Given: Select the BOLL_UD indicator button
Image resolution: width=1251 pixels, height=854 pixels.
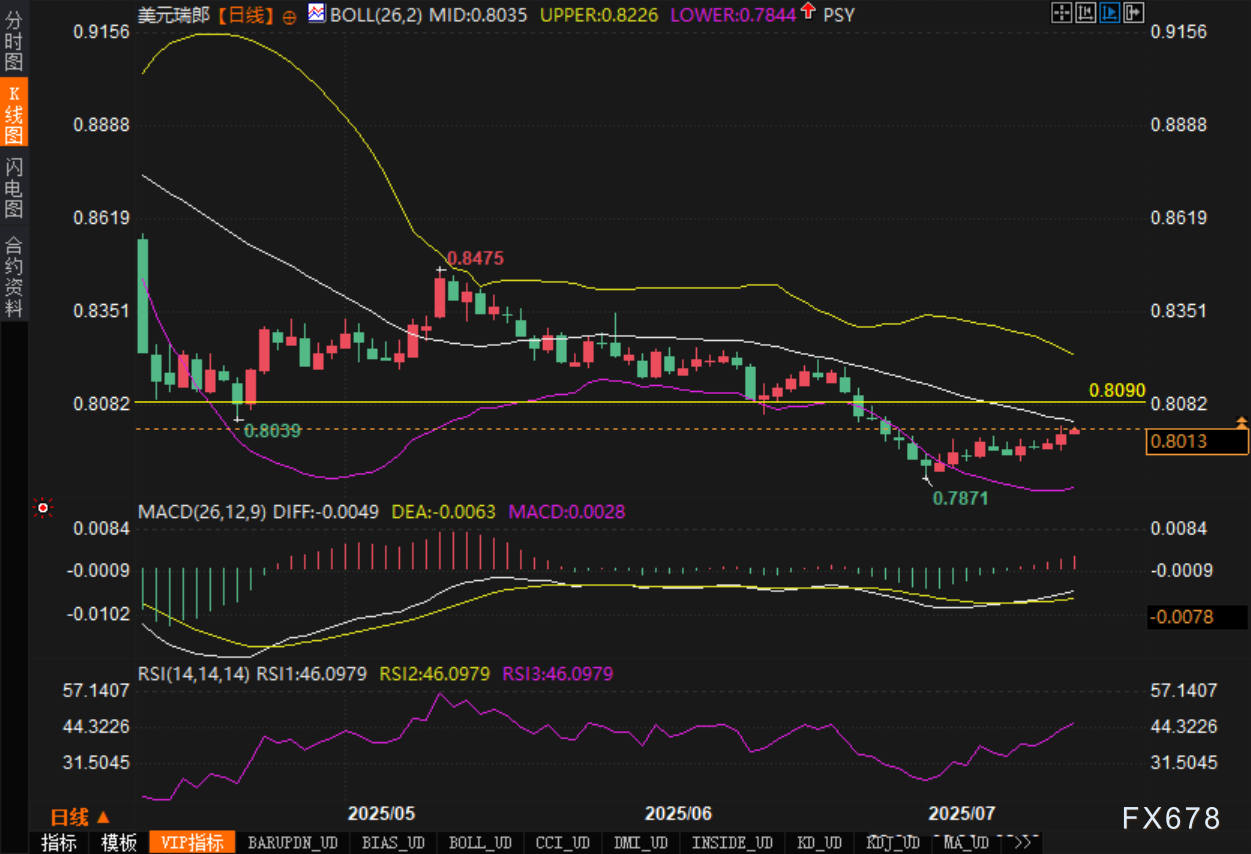Looking at the screenshot, I should tap(480, 843).
